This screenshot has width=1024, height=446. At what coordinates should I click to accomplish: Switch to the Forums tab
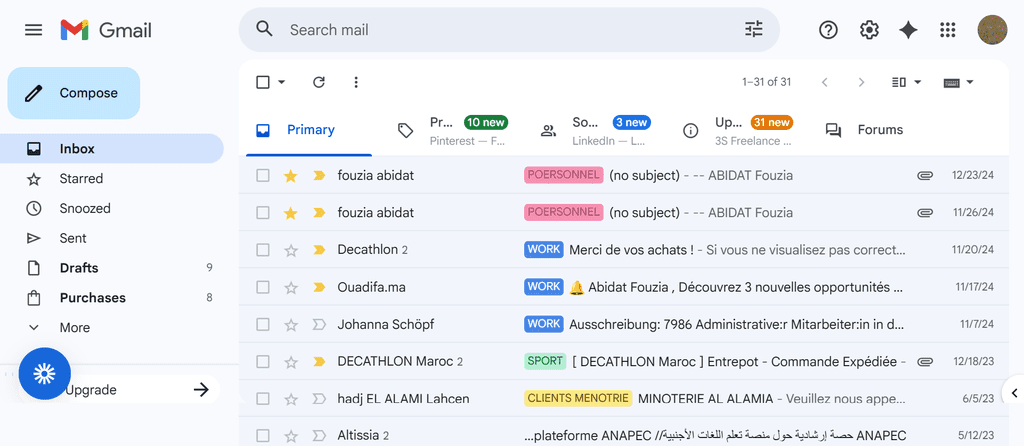tap(864, 130)
